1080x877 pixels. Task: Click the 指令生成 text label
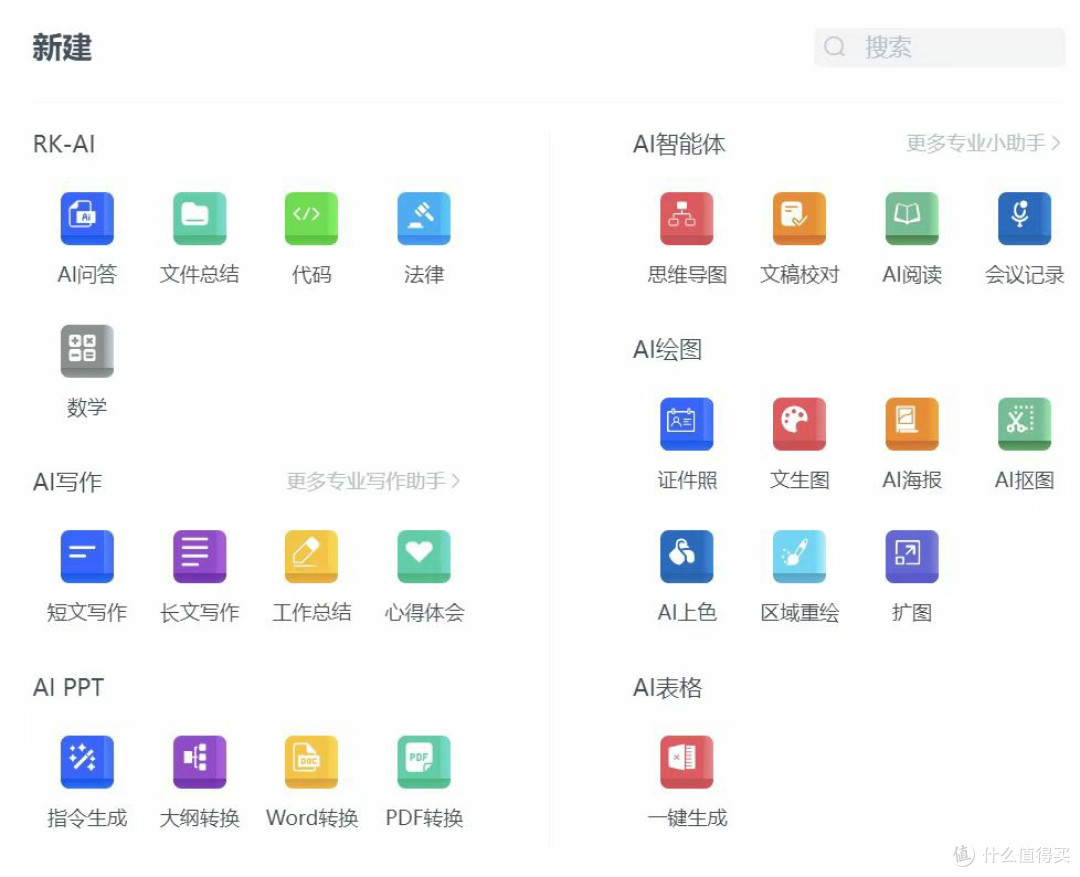pos(87,818)
